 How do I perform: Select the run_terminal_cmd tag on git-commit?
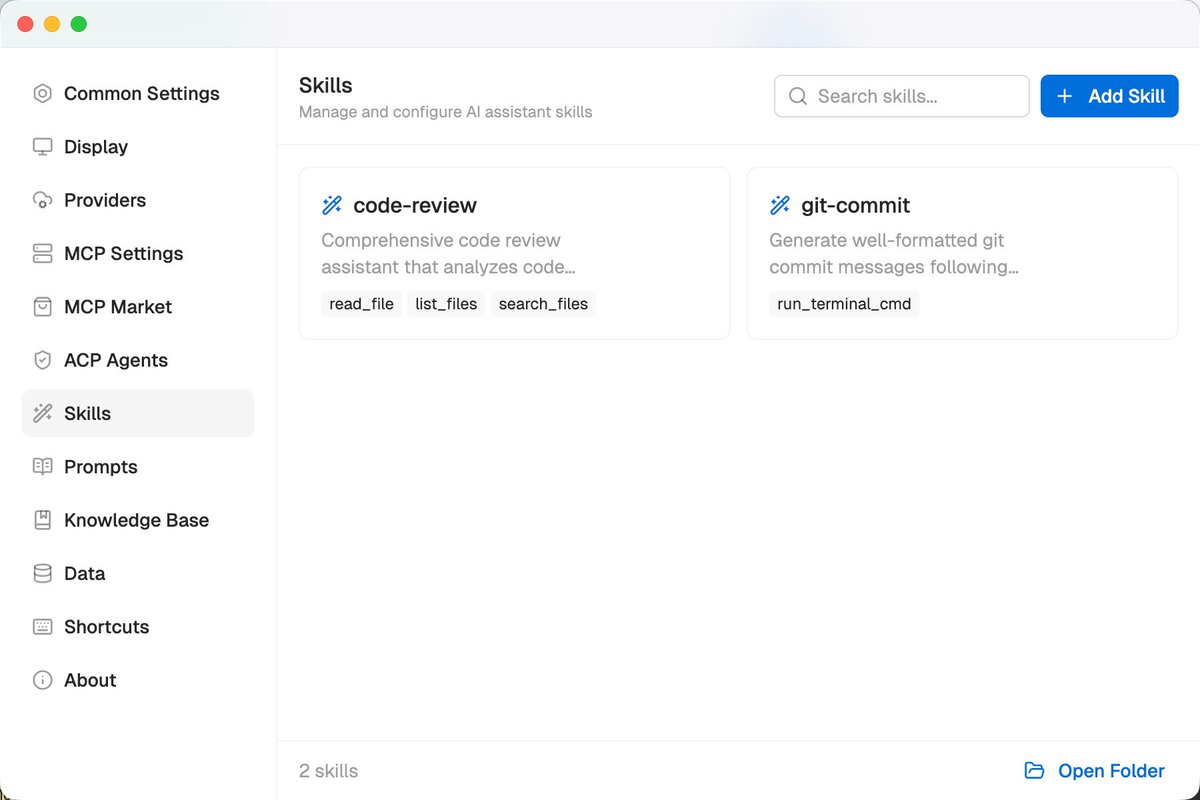coord(843,303)
